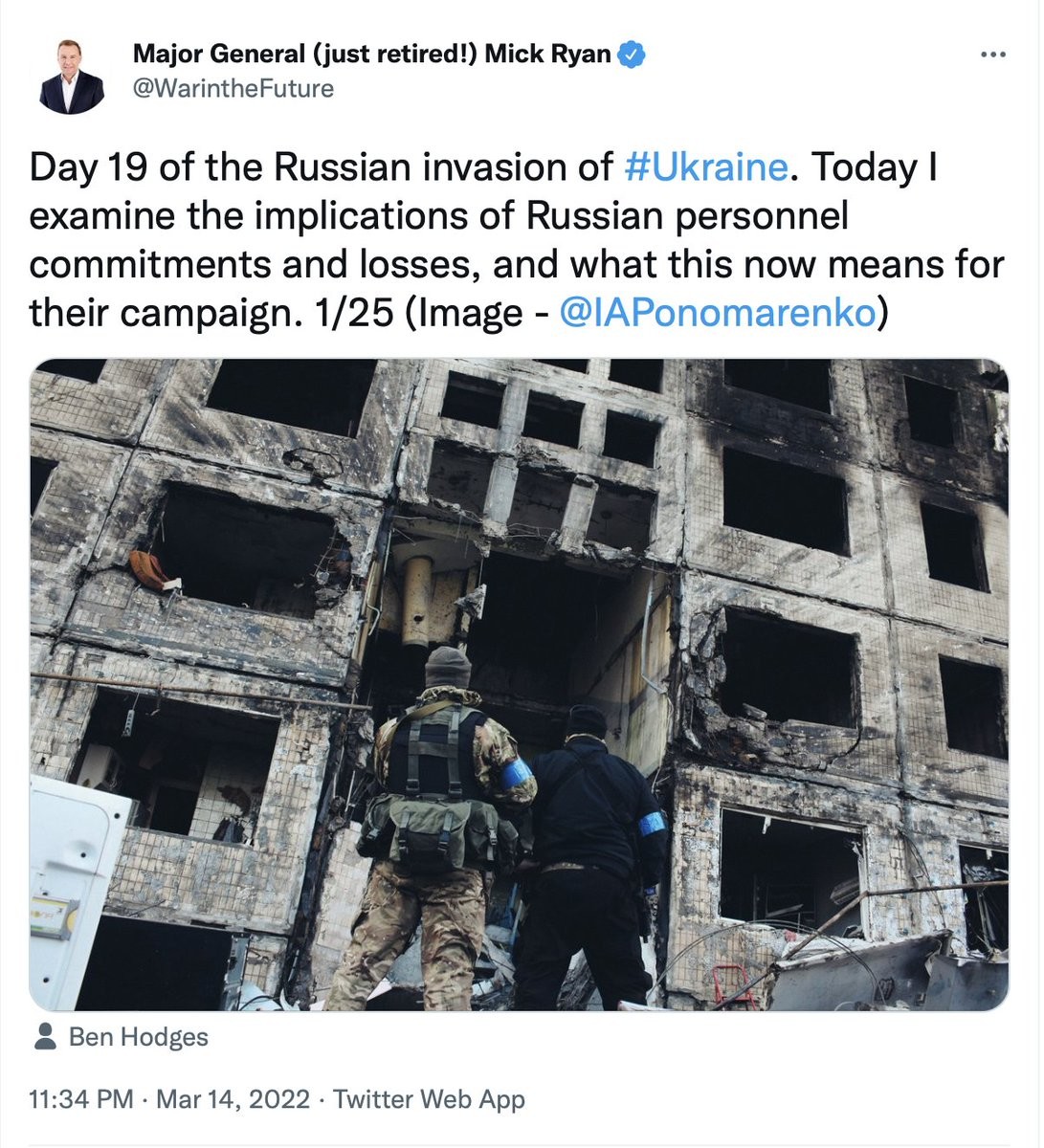The width and height of the screenshot is (1044, 1148).
Task: Click the tagged-people person icon
Action: [x=44, y=1037]
